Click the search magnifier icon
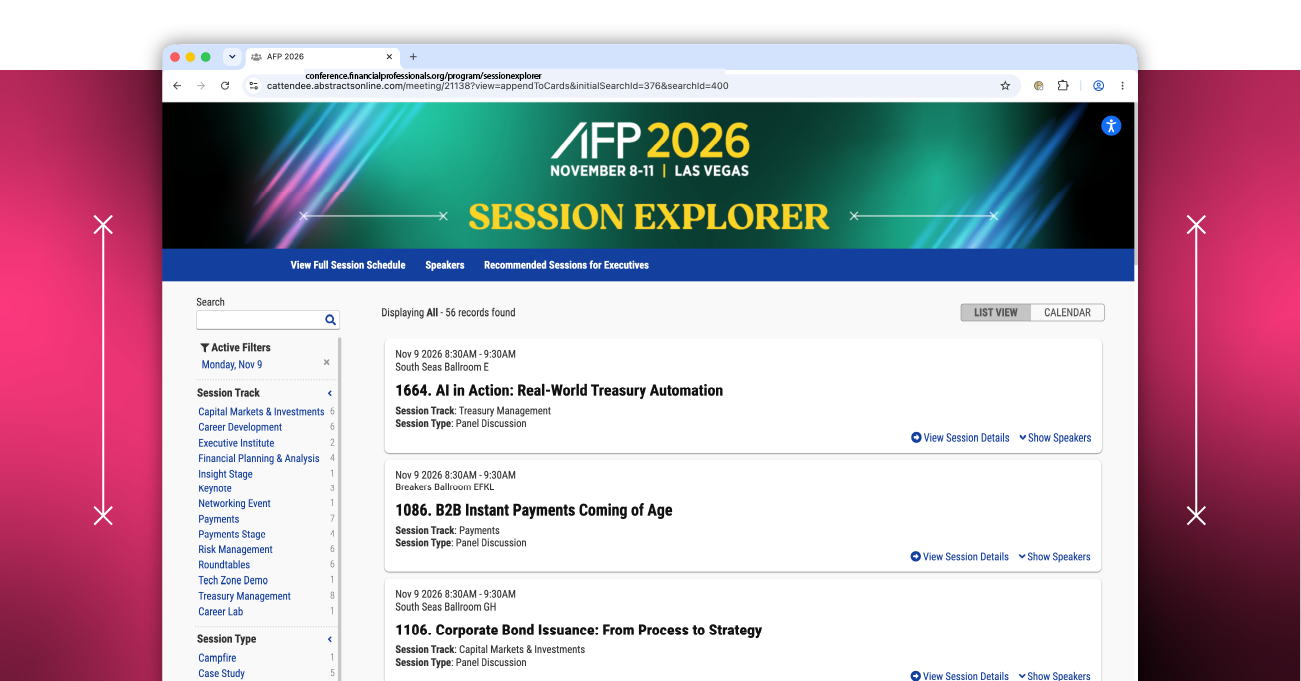Viewport: 1301px width, 681px height. click(330, 320)
